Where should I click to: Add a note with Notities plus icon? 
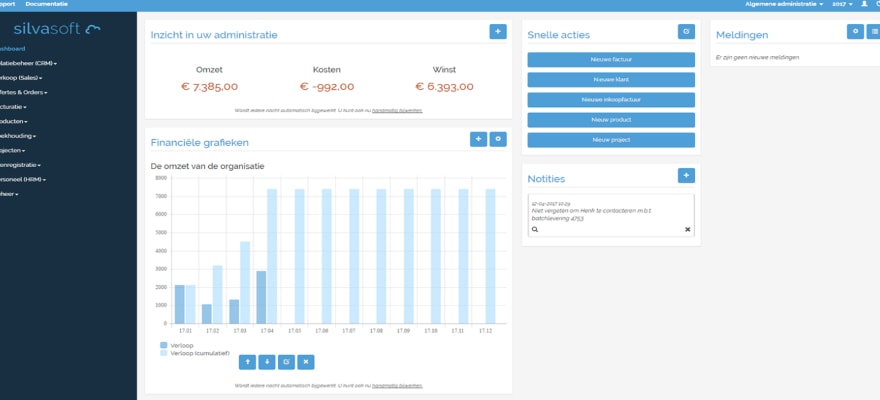click(686, 175)
